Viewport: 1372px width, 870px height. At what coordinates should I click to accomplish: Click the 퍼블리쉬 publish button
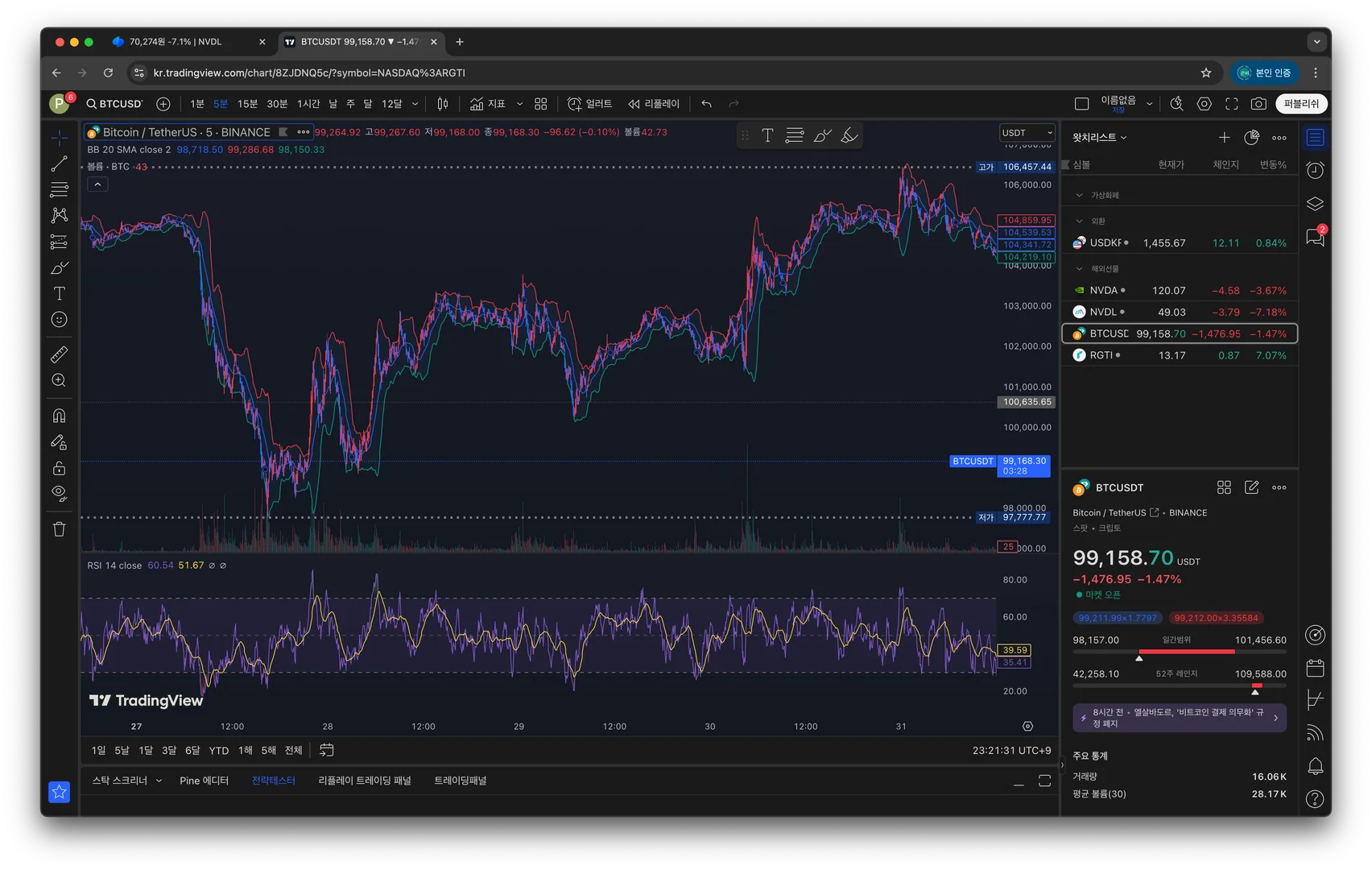pos(1301,104)
